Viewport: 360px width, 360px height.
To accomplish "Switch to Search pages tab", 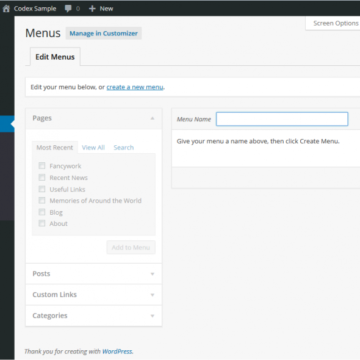I will pos(124,147).
